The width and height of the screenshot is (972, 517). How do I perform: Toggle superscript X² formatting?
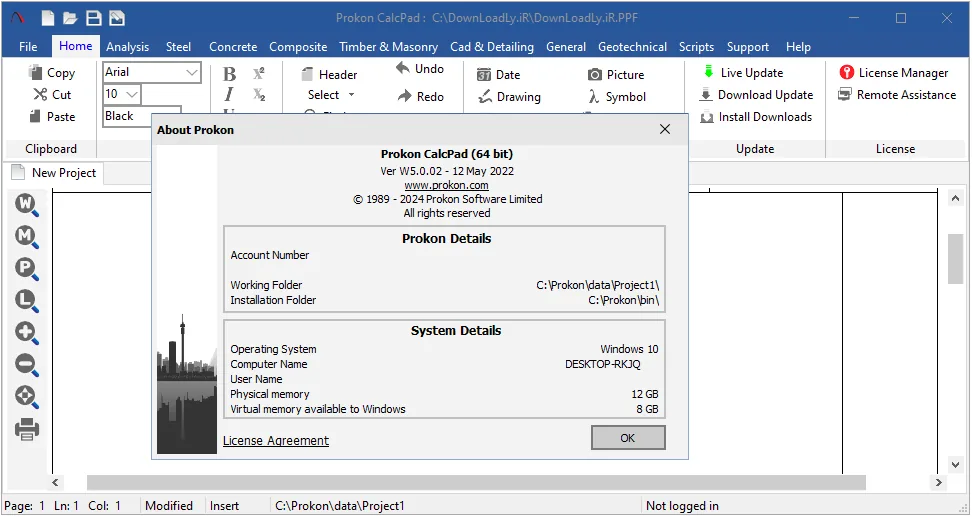pyautogui.click(x=259, y=73)
